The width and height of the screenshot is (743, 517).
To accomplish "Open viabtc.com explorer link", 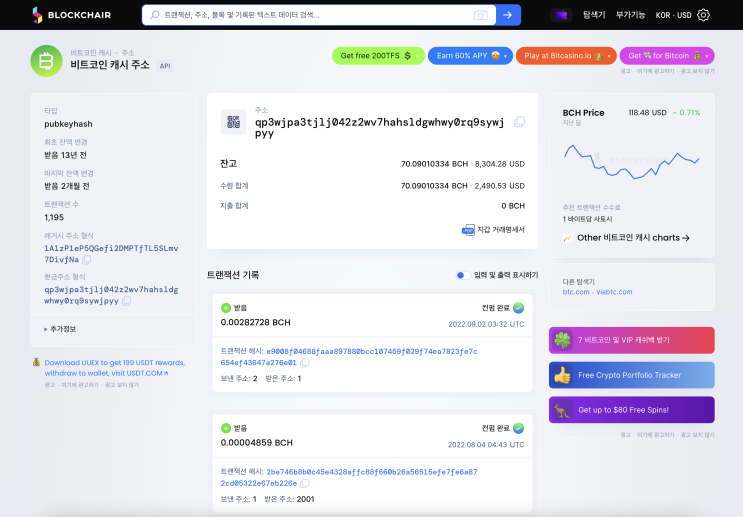I will pos(614,292).
